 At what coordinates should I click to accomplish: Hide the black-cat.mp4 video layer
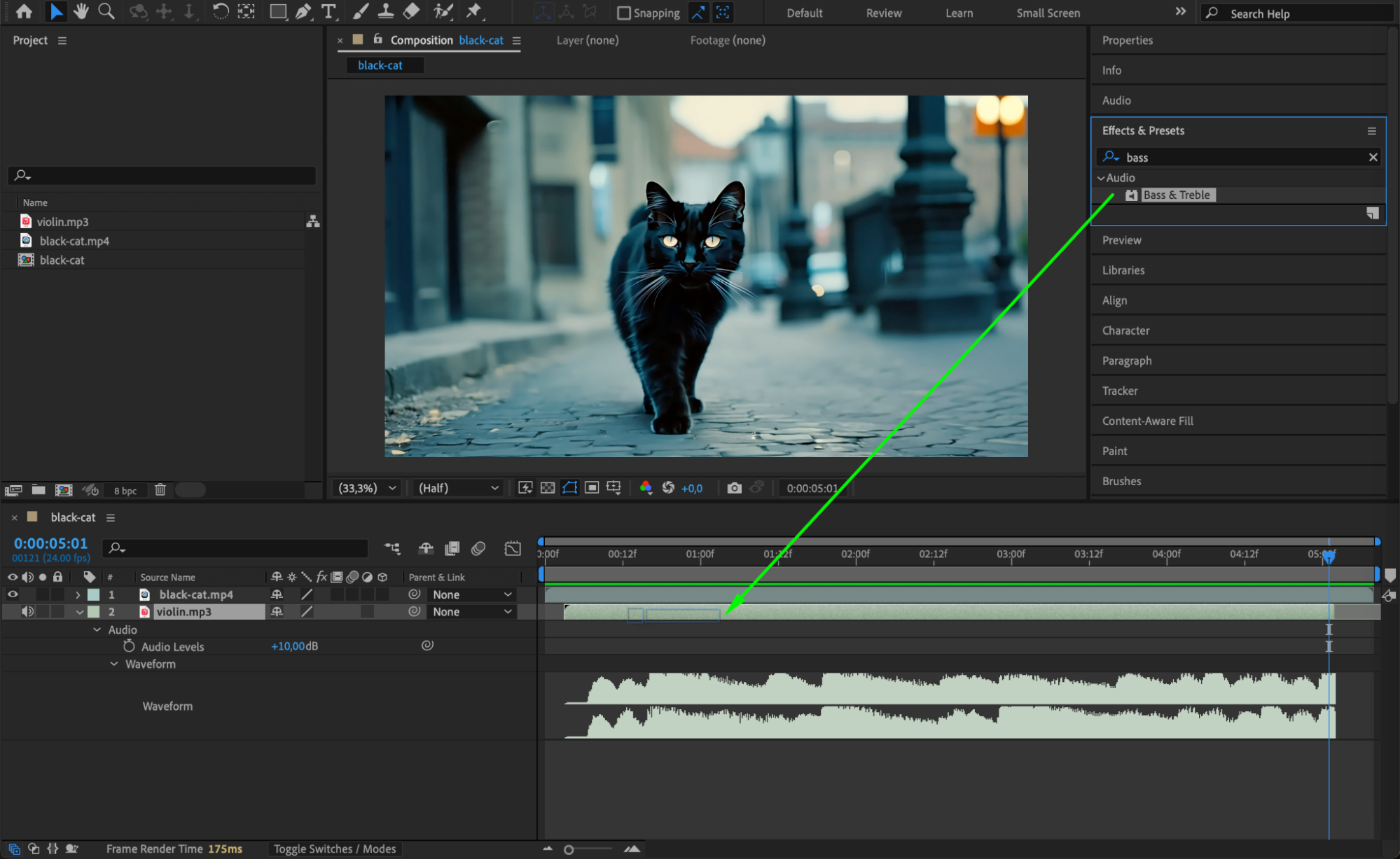[13, 594]
